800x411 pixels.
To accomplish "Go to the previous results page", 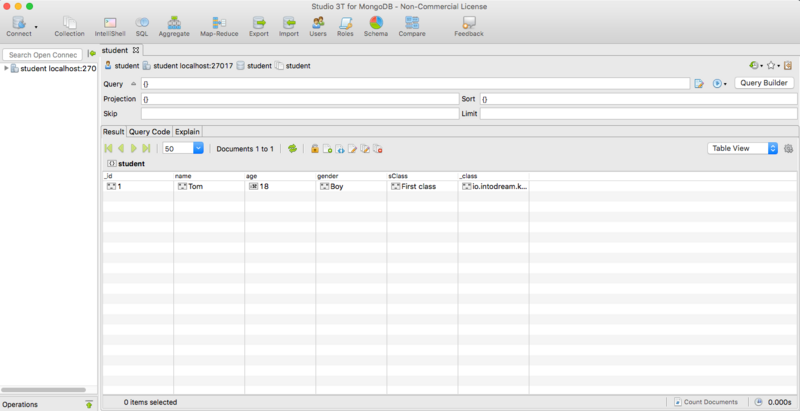I will click(x=121, y=148).
